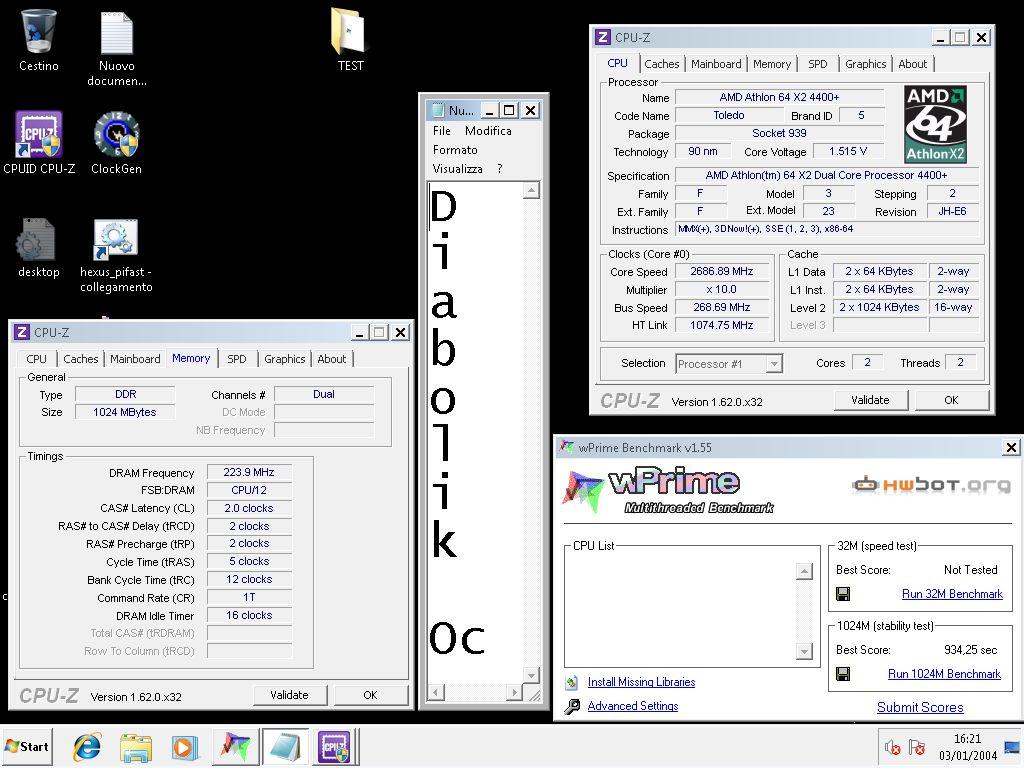The width and height of the screenshot is (1024, 768).
Task: Launch CPUID CPU-Z desktop shortcut
Action: [x=39, y=142]
